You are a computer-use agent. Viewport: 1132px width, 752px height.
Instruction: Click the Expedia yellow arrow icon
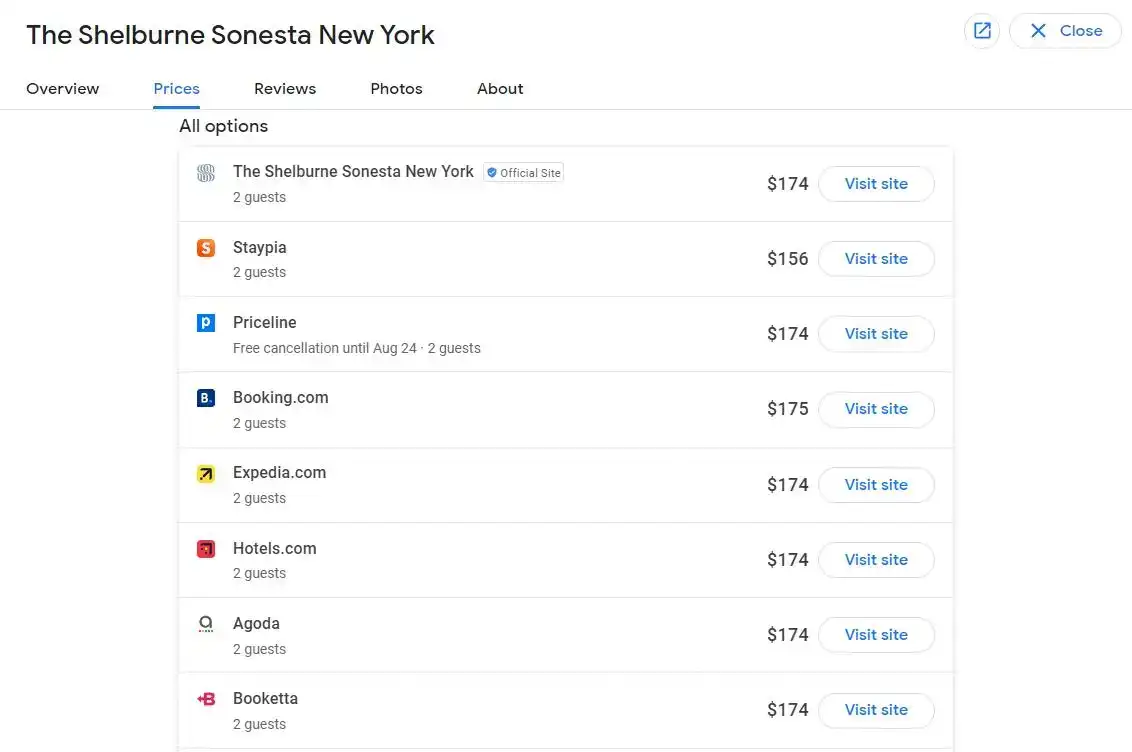click(206, 474)
